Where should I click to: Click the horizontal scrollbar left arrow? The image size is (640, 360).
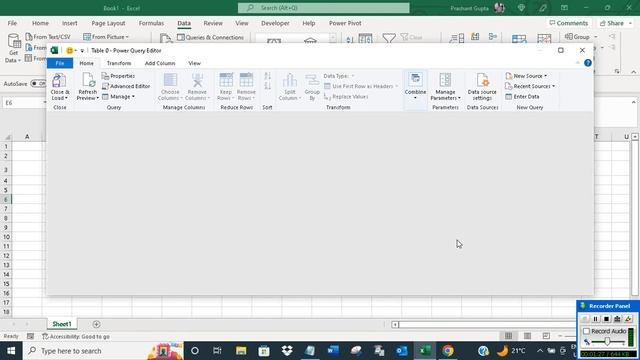click(x=395, y=324)
